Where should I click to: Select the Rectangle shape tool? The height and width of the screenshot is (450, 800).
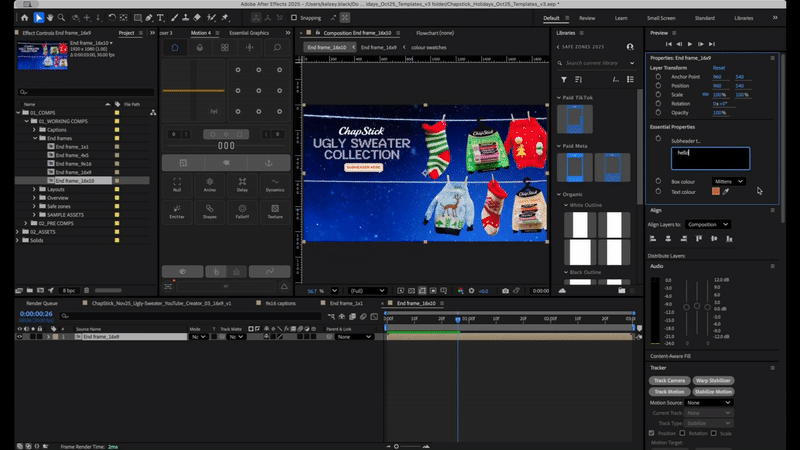point(137,18)
